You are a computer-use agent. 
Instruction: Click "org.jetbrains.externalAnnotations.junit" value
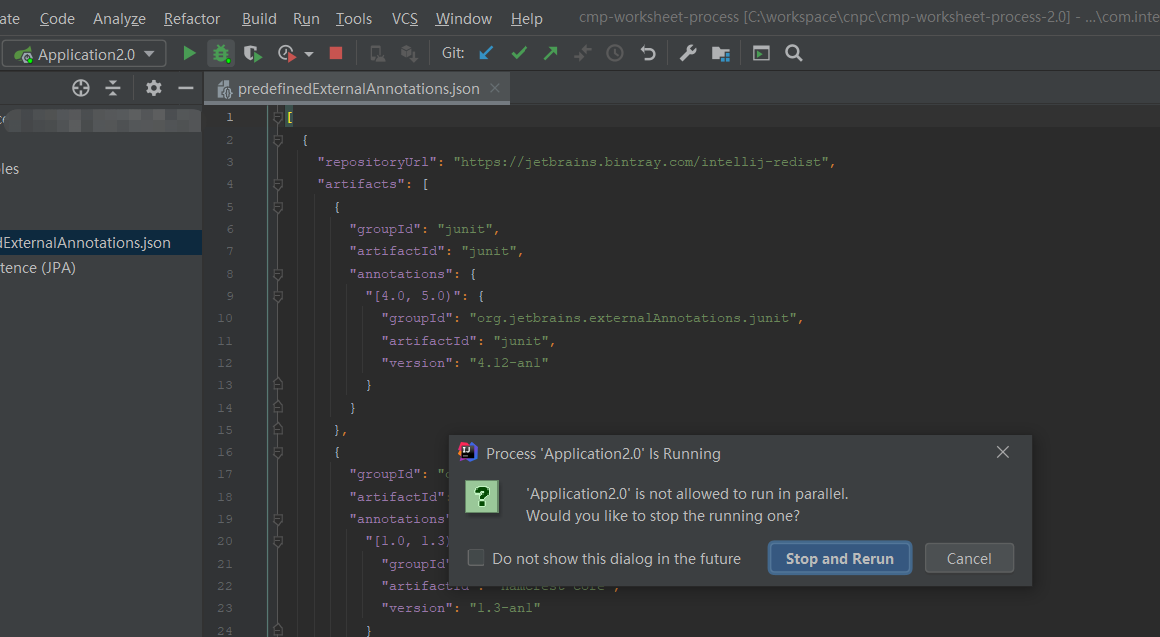click(x=633, y=318)
